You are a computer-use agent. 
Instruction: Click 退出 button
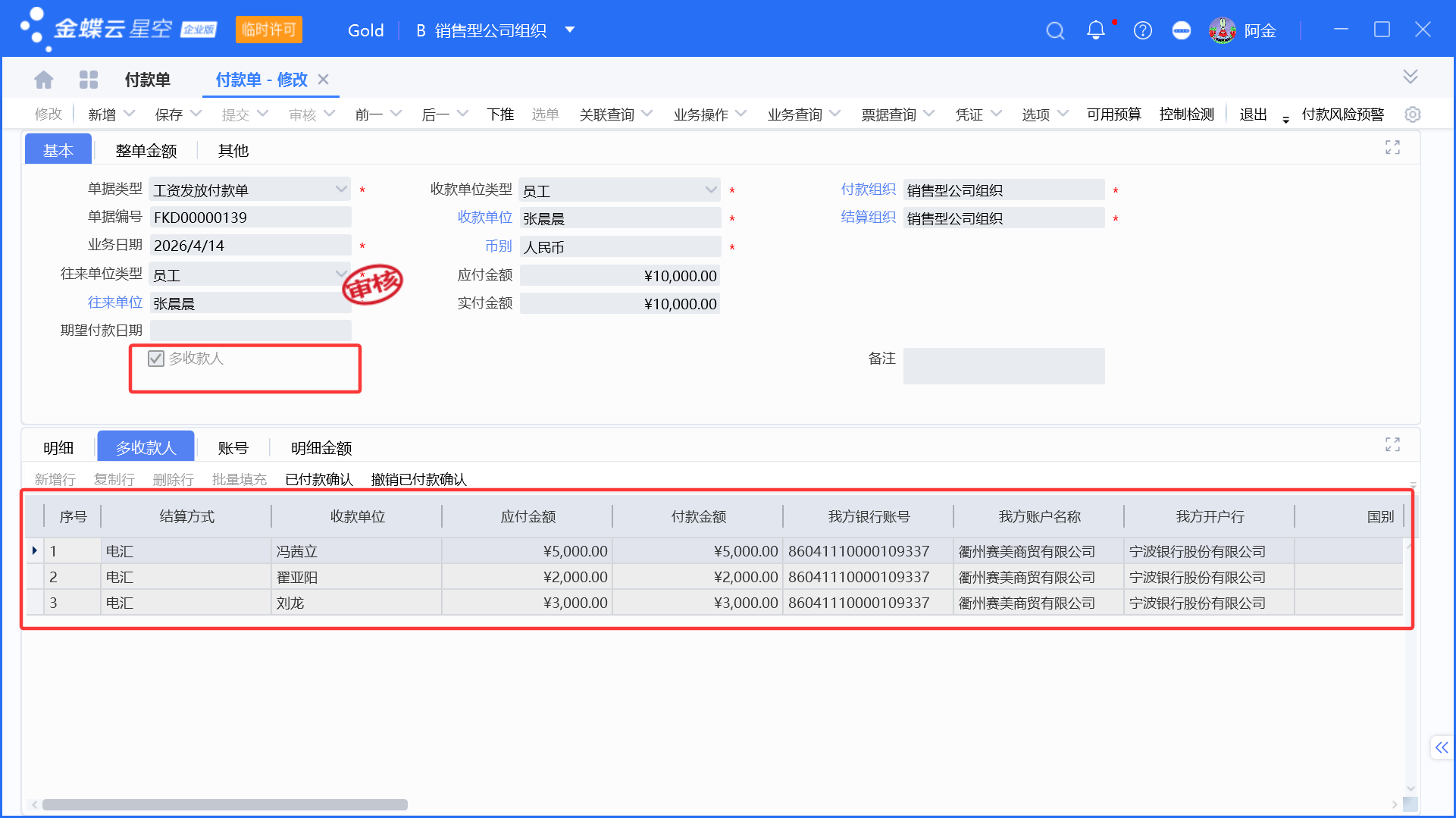point(1253,114)
